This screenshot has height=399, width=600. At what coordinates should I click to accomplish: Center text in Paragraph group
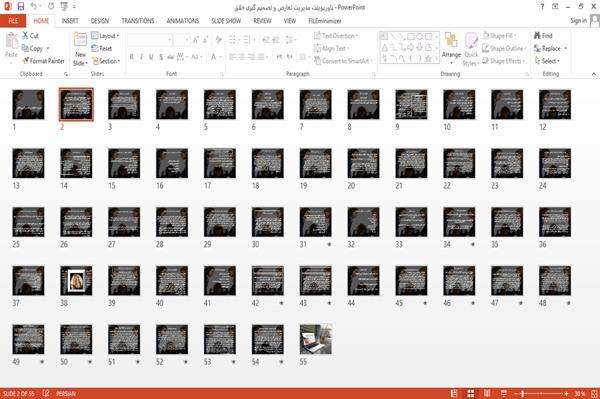(241, 57)
